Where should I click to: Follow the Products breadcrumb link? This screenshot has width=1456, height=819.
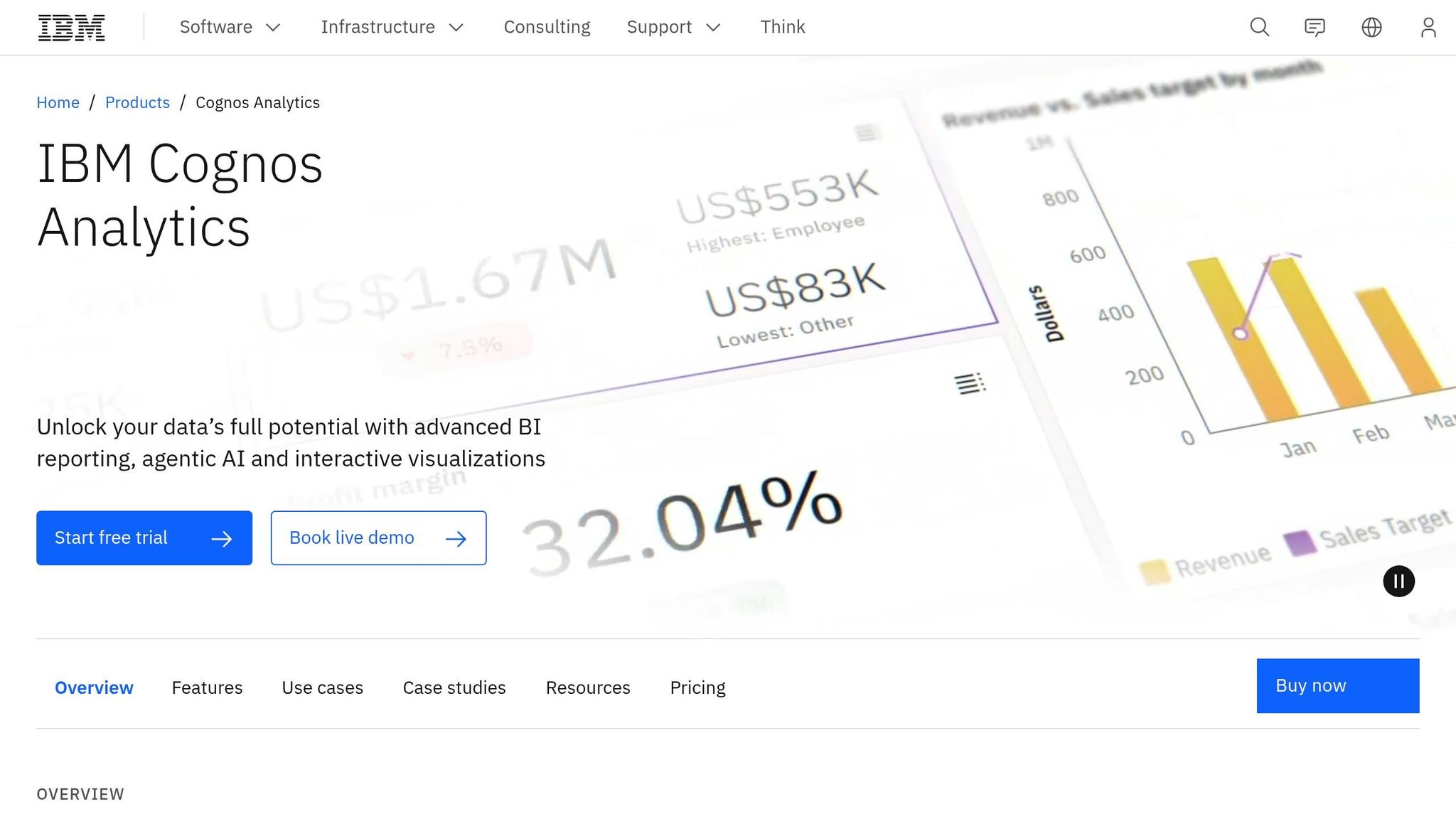(137, 102)
